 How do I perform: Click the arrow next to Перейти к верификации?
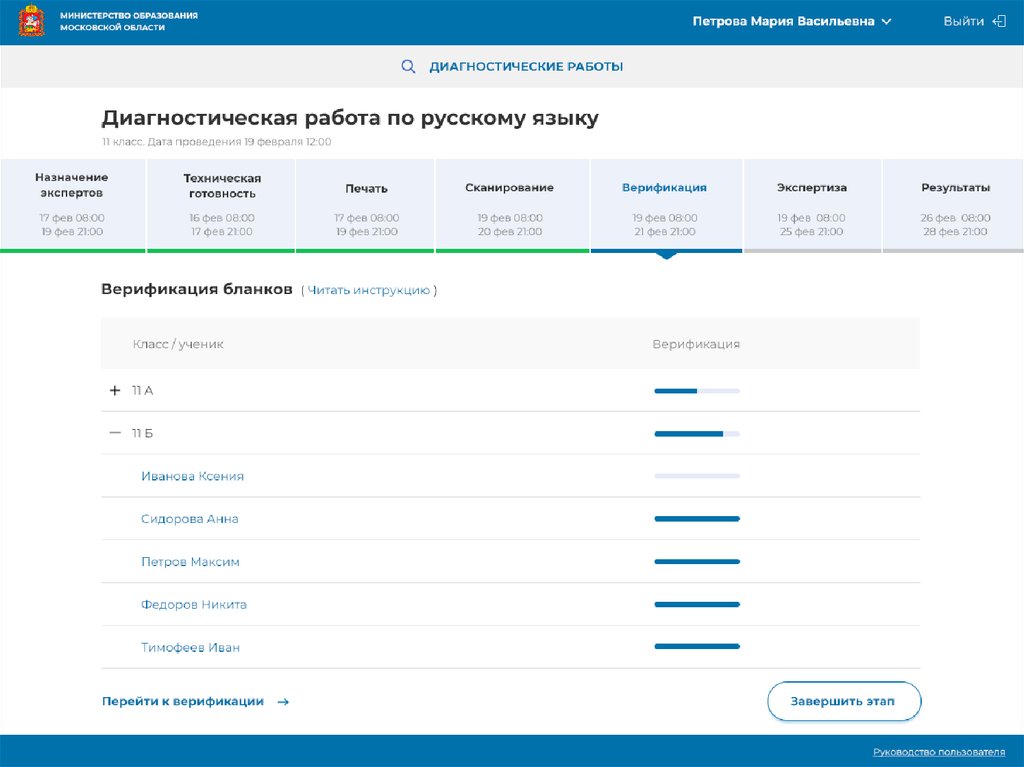283,702
